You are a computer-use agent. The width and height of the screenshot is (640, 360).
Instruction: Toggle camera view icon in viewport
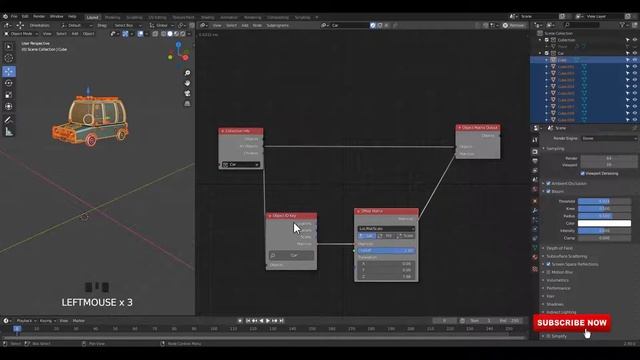pos(187,93)
